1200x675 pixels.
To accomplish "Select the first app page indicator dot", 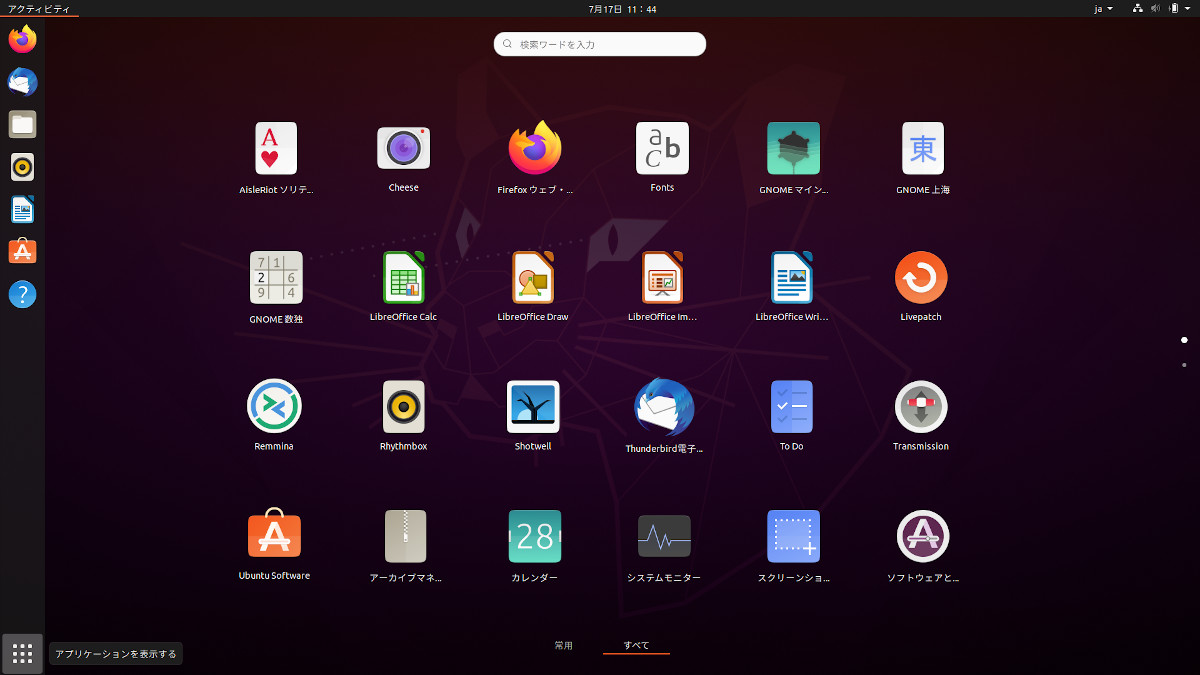I will click(1184, 340).
